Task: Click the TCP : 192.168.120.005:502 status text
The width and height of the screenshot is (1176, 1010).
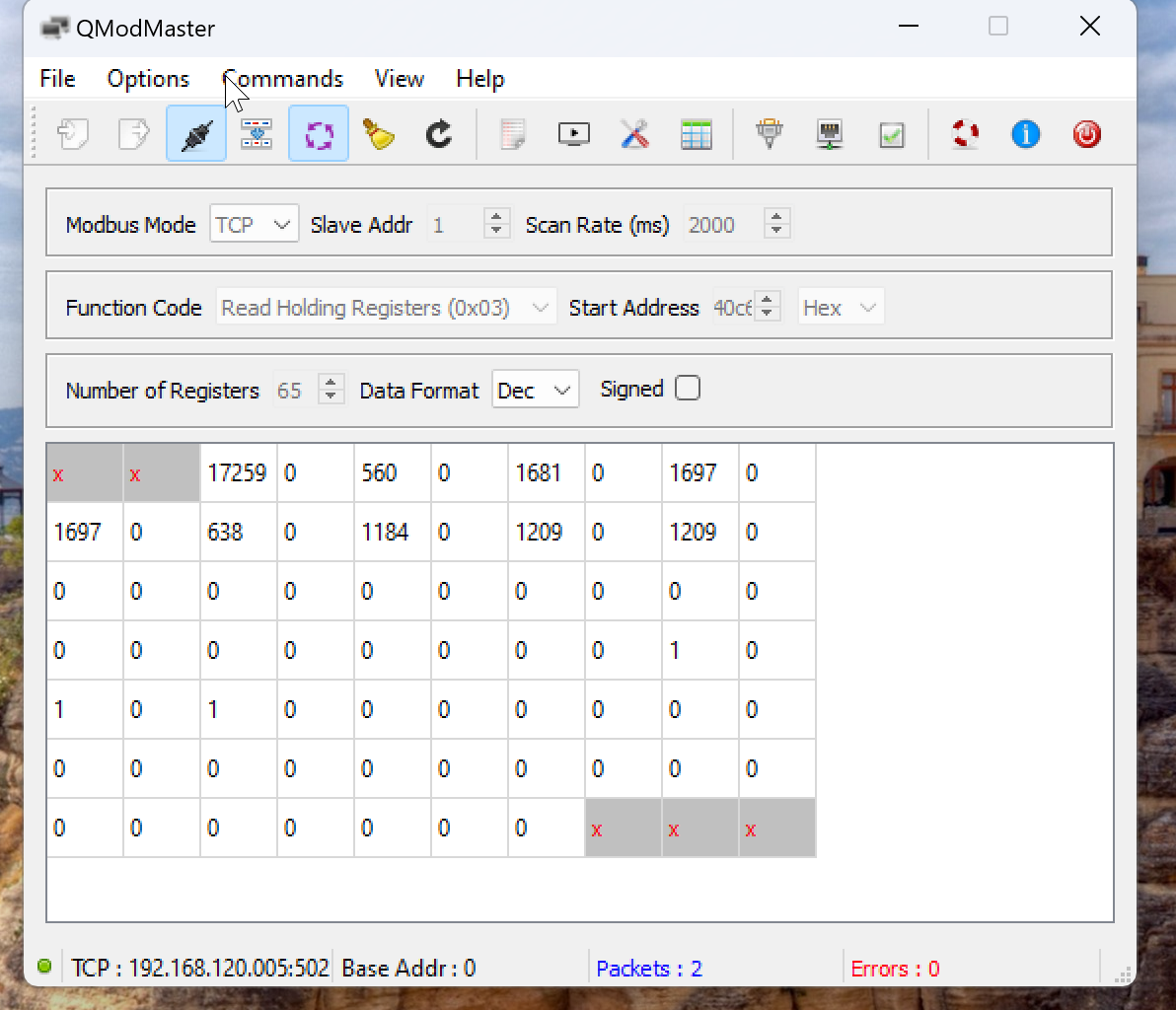Action: click(x=200, y=968)
